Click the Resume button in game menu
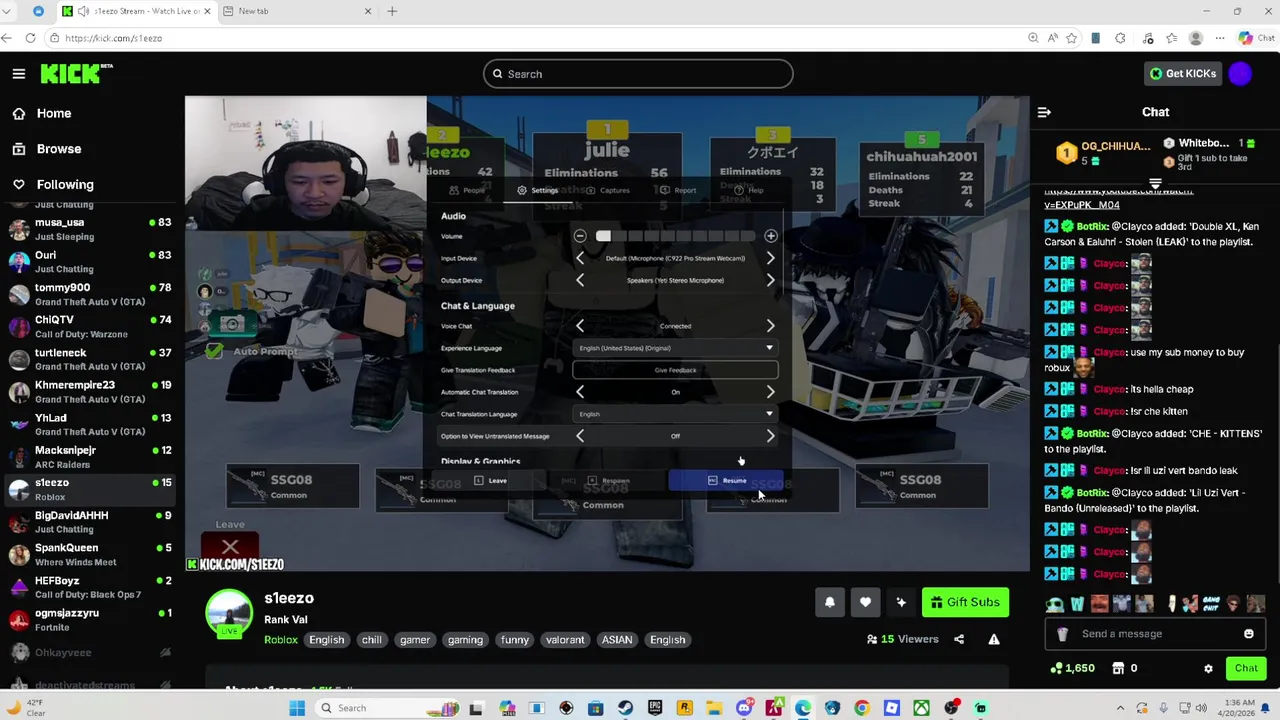The image size is (1280, 720). click(726, 481)
